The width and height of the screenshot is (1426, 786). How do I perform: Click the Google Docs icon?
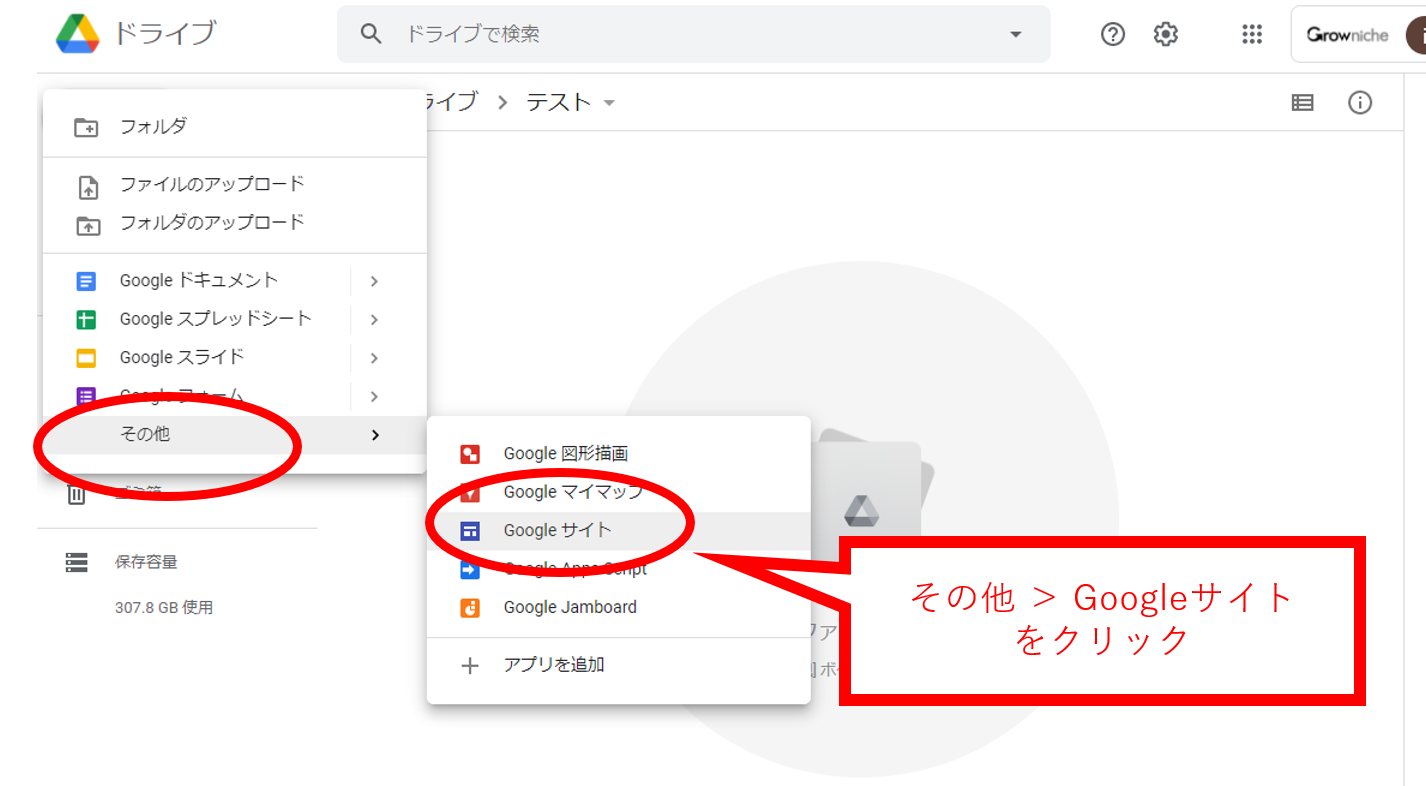pos(86,282)
